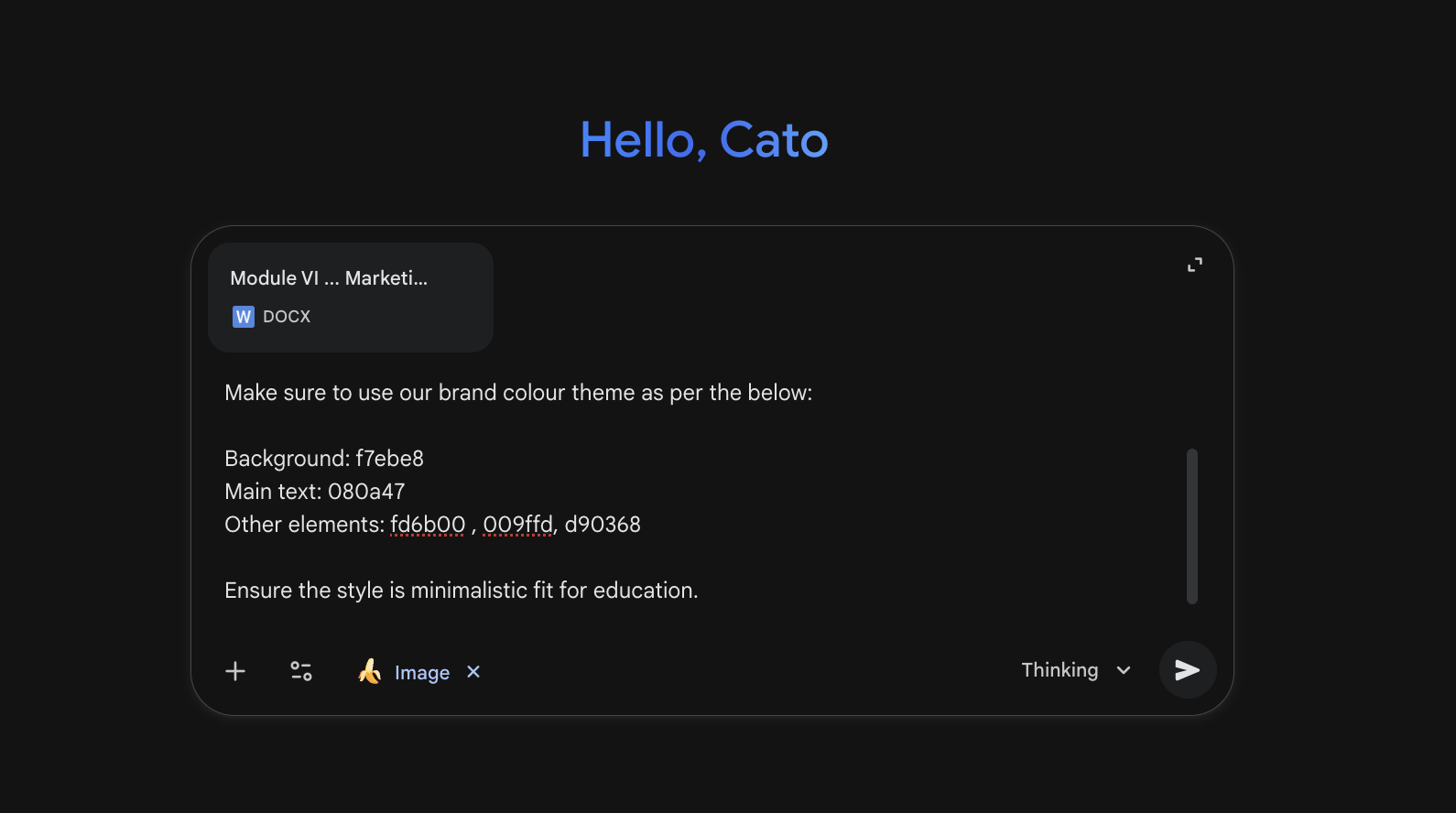Click the banana Image tool icon

click(x=370, y=671)
